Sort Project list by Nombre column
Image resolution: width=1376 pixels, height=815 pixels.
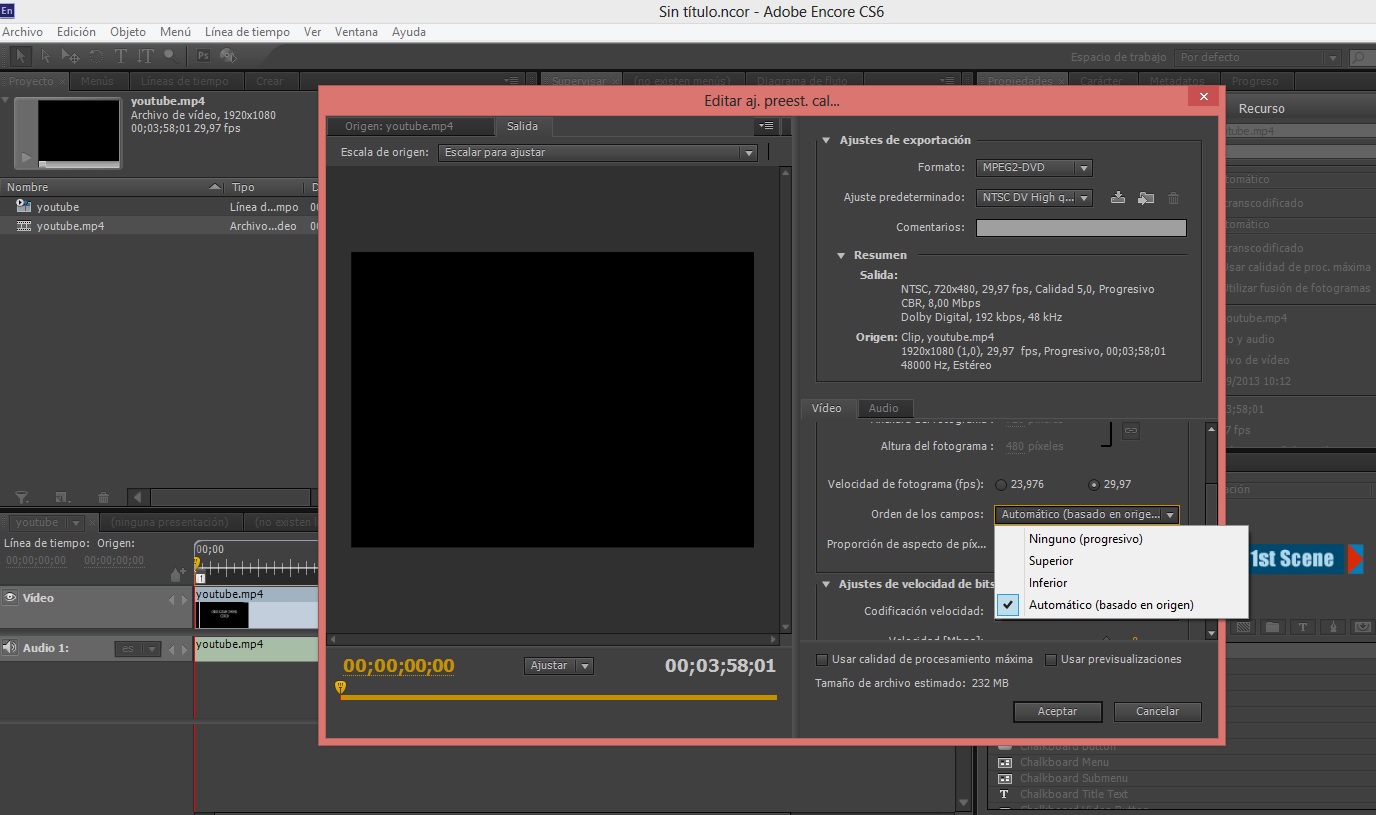coord(113,188)
